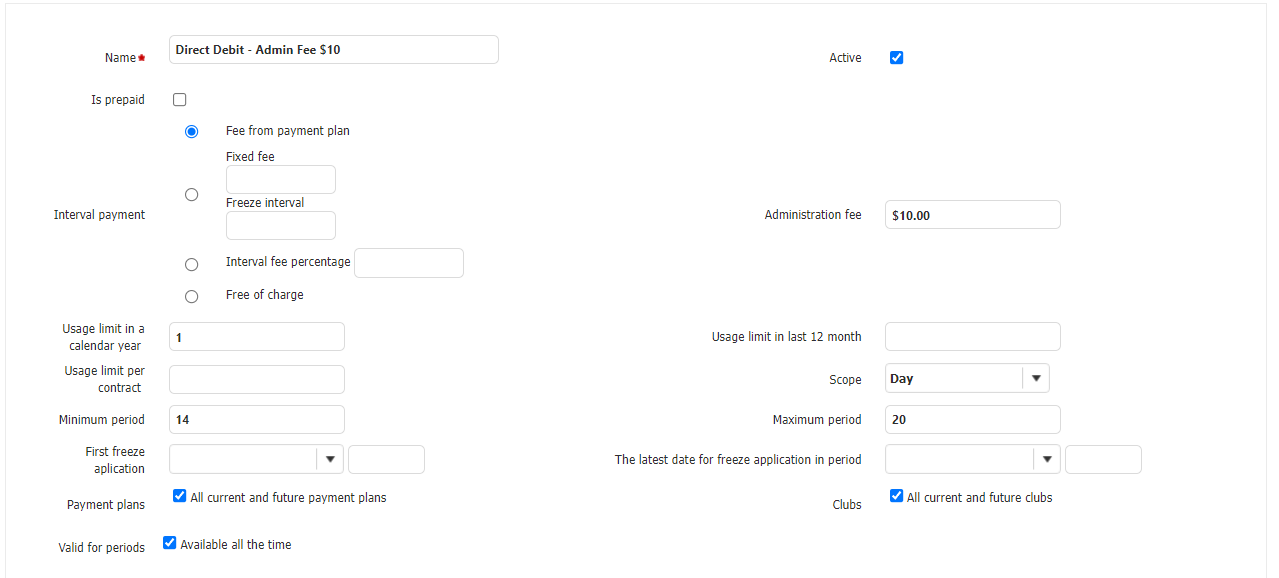Enable the Is prepaid checkbox
Screen dimensions: 1279x578
tap(180, 100)
